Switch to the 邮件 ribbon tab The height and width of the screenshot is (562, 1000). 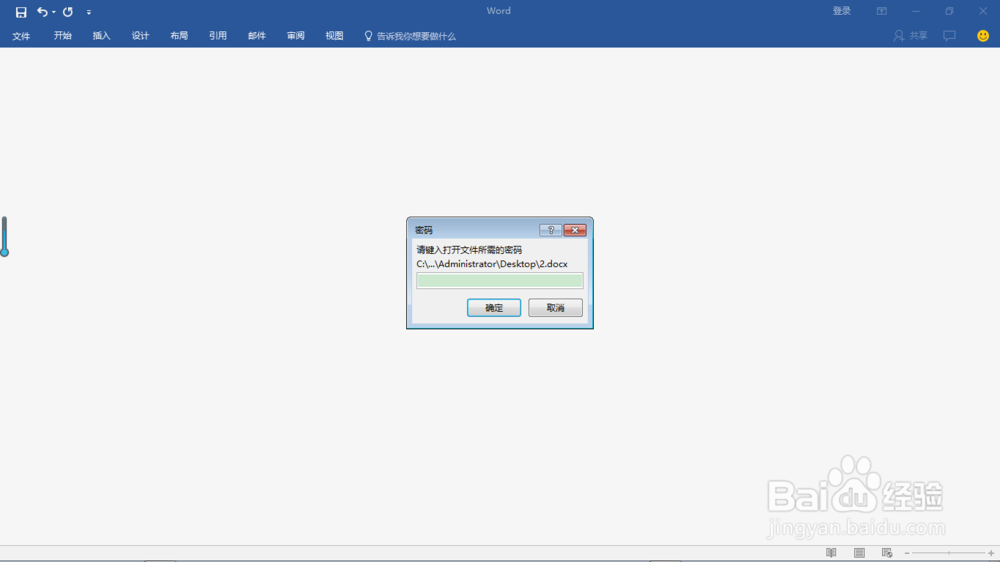coord(257,36)
